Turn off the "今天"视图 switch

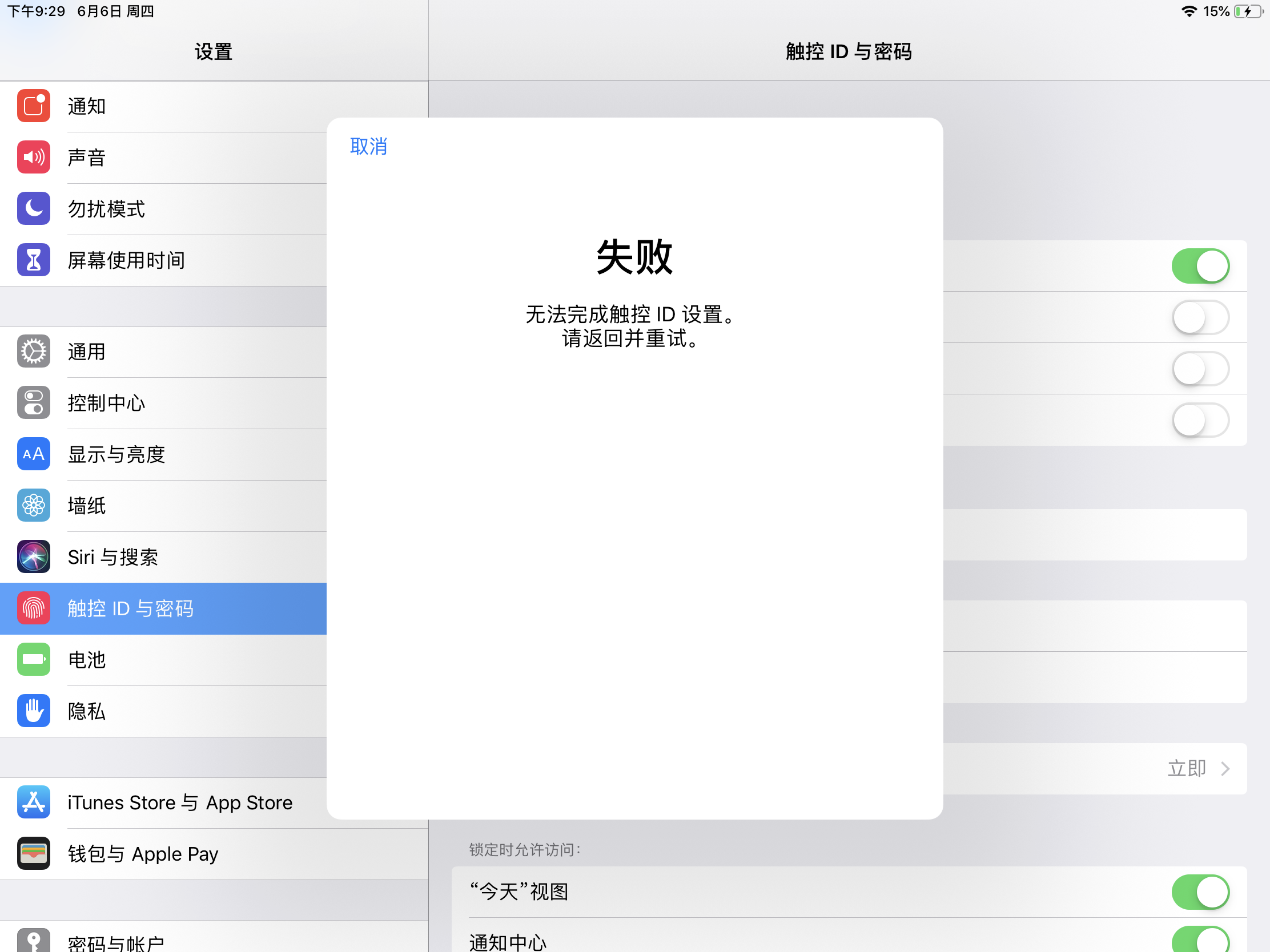click(1199, 891)
